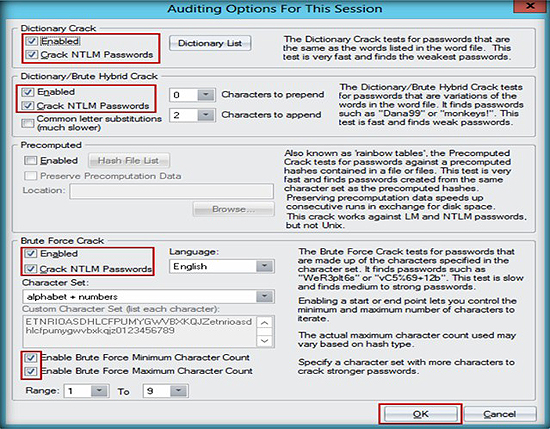This screenshot has width=550, height=429.
Task: Enable Common letter substitutions checkbox
Action: (x=27, y=123)
